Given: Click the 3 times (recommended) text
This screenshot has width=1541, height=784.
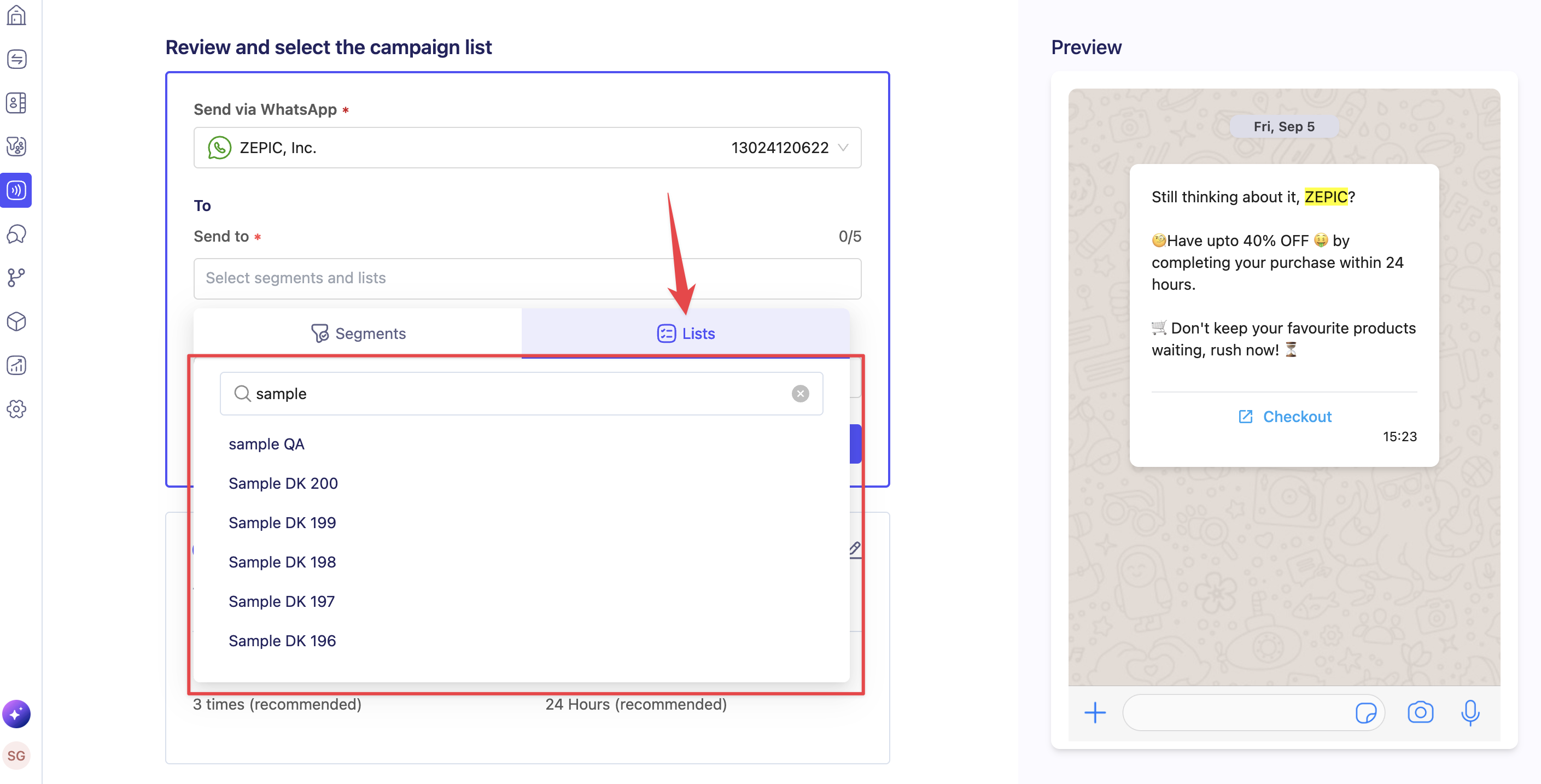Looking at the screenshot, I should point(277,705).
